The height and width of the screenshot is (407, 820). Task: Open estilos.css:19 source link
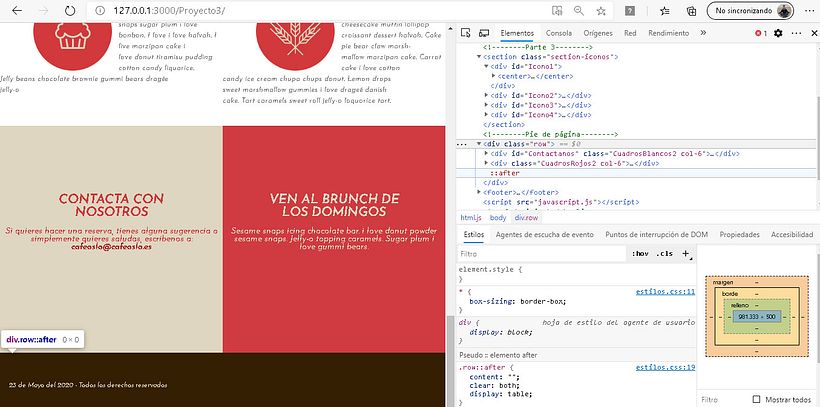pos(665,368)
